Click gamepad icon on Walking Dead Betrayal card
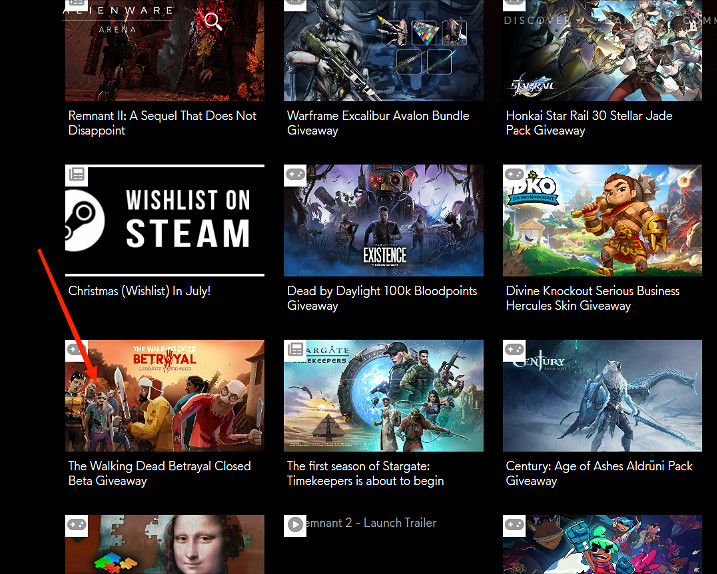The height and width of the screenshot is (574, 717). click(76, 350)
